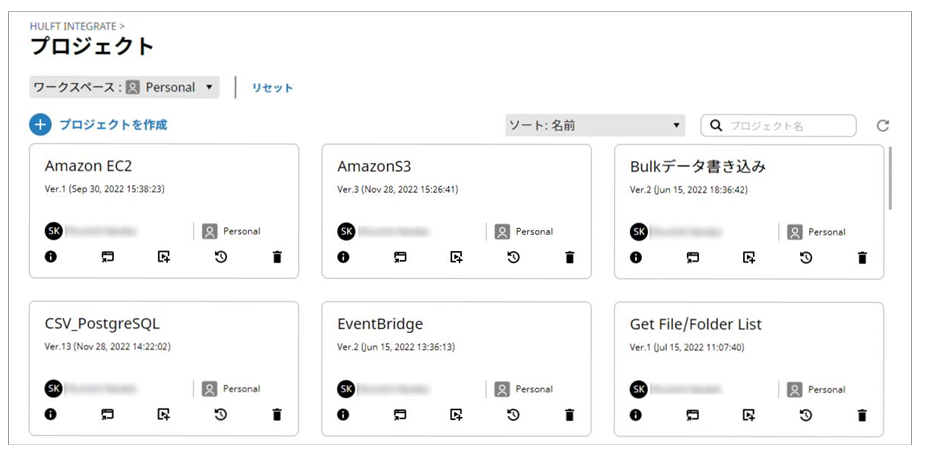Open the ワークスペース Personal dropdown
The height and width of the screenshot is (454, 926).
click(124, 87)
